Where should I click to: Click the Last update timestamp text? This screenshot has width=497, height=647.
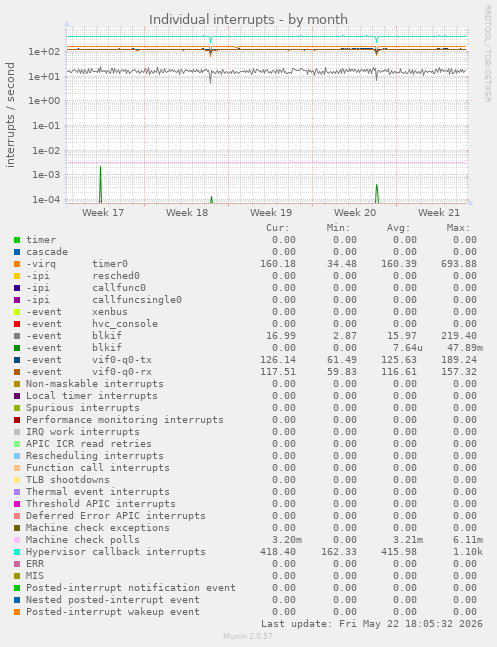pyautogui.click(x=372, y=623)
